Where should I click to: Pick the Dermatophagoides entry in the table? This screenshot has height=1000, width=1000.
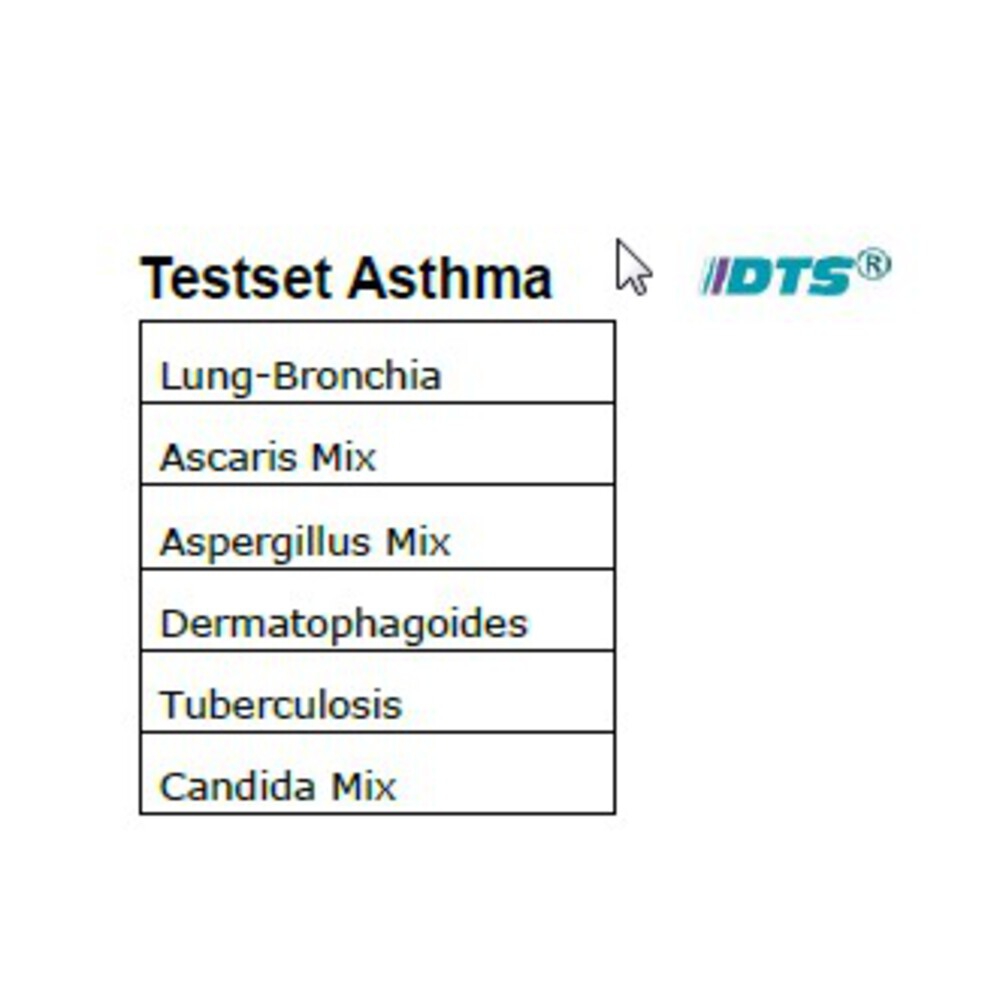(377, 610)
